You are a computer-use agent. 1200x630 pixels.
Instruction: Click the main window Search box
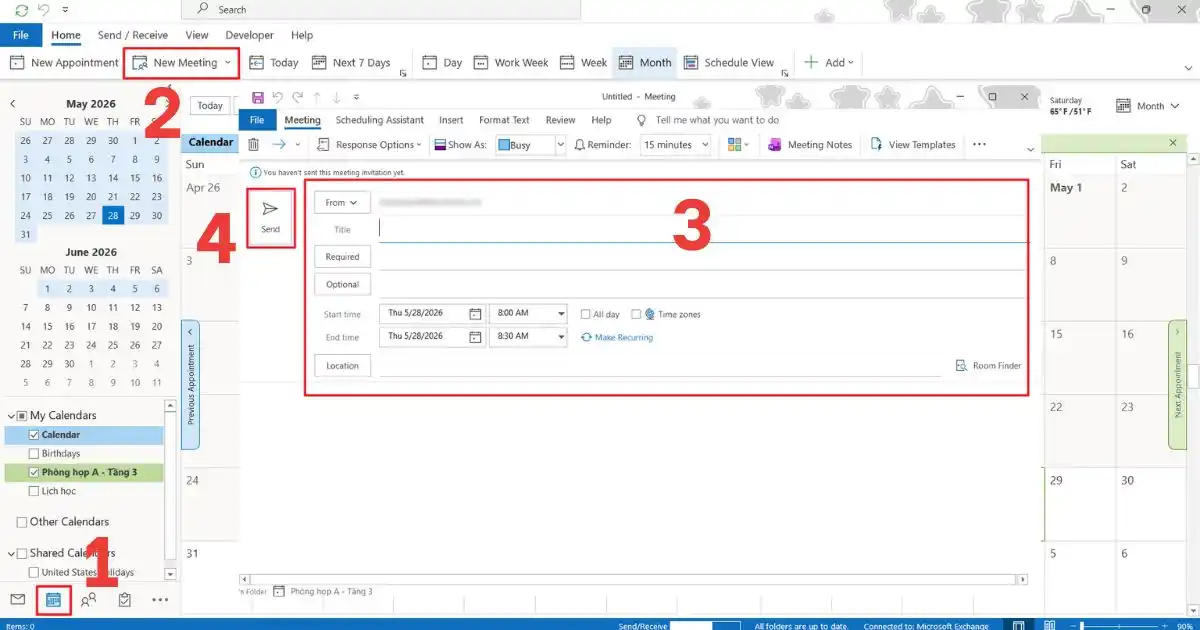380,9
